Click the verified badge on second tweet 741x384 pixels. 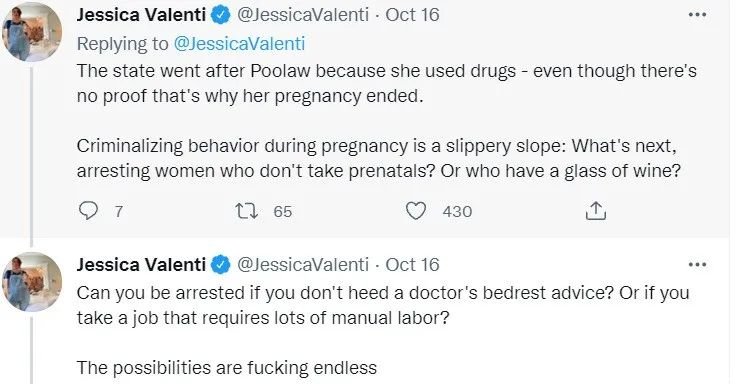click(220, 265)
